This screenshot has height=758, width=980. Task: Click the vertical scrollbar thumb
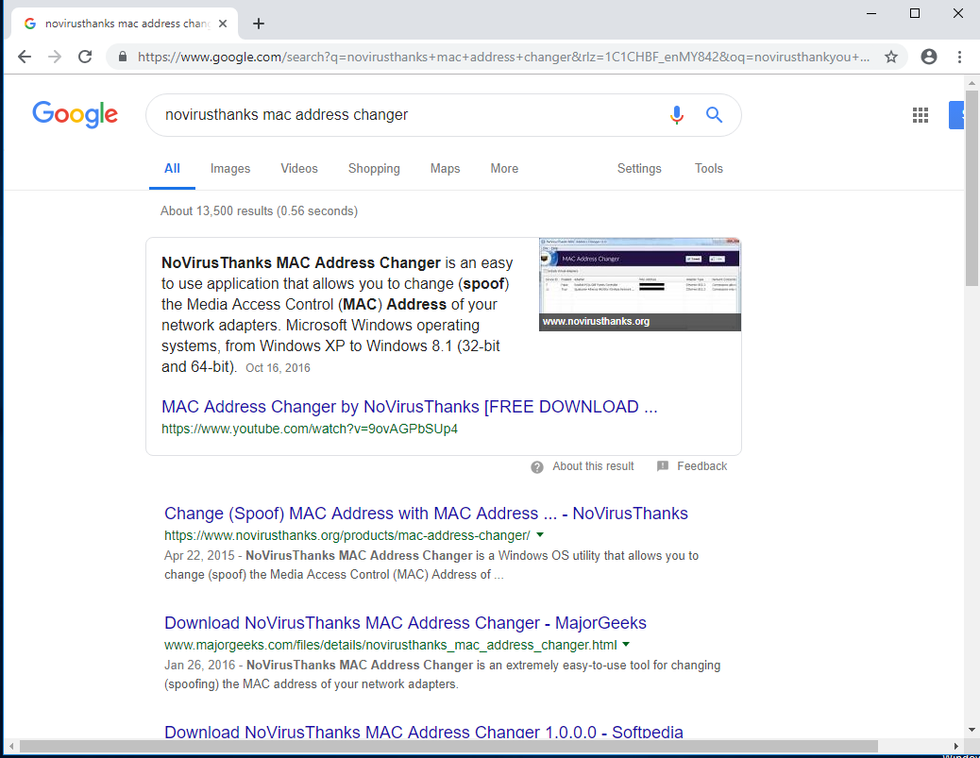point(971,187)
